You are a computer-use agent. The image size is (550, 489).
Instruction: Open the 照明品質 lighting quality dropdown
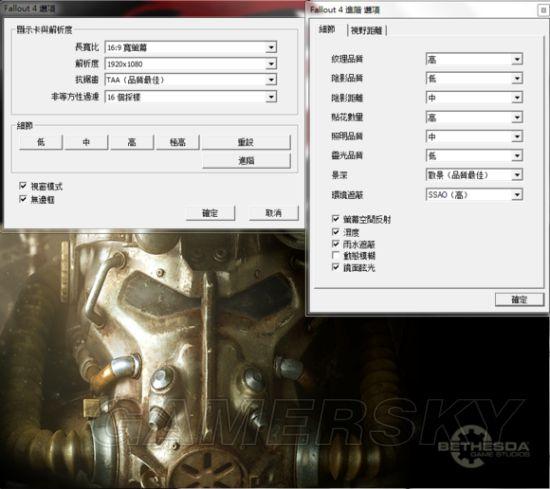click(474, 136)
